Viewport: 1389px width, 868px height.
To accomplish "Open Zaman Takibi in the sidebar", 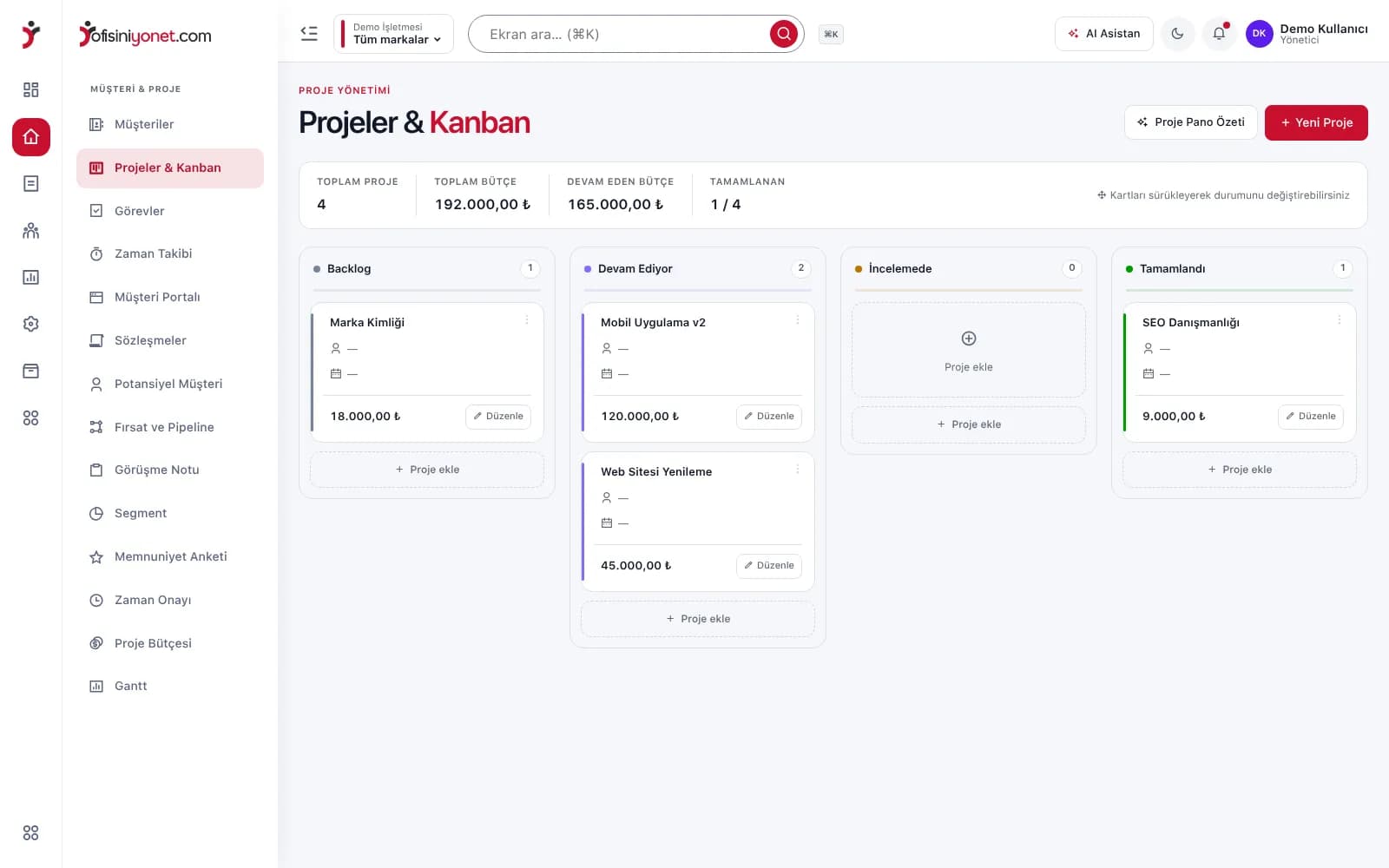I will 170,253.
